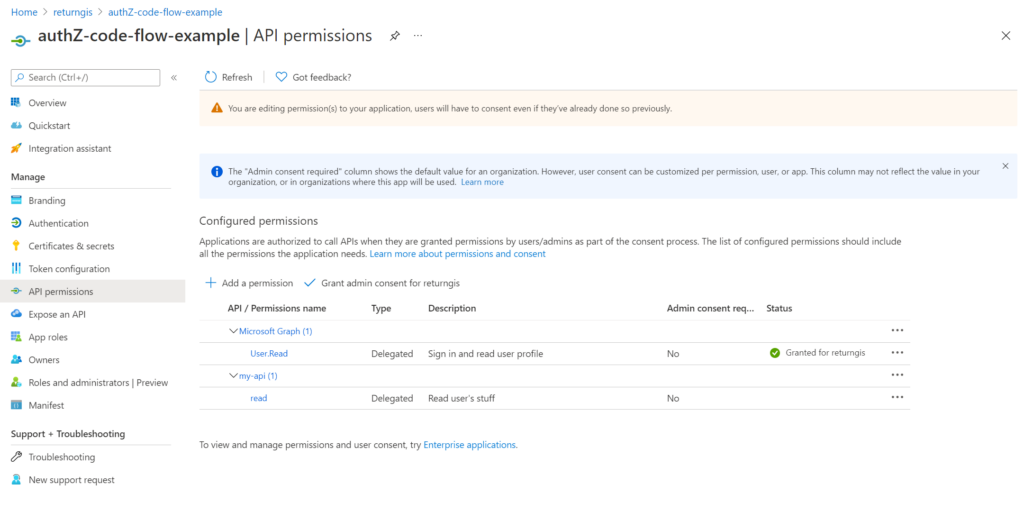Open the ellipsis menu beside the title
This screenshot has width=1024, height=512.
[418, 35]
